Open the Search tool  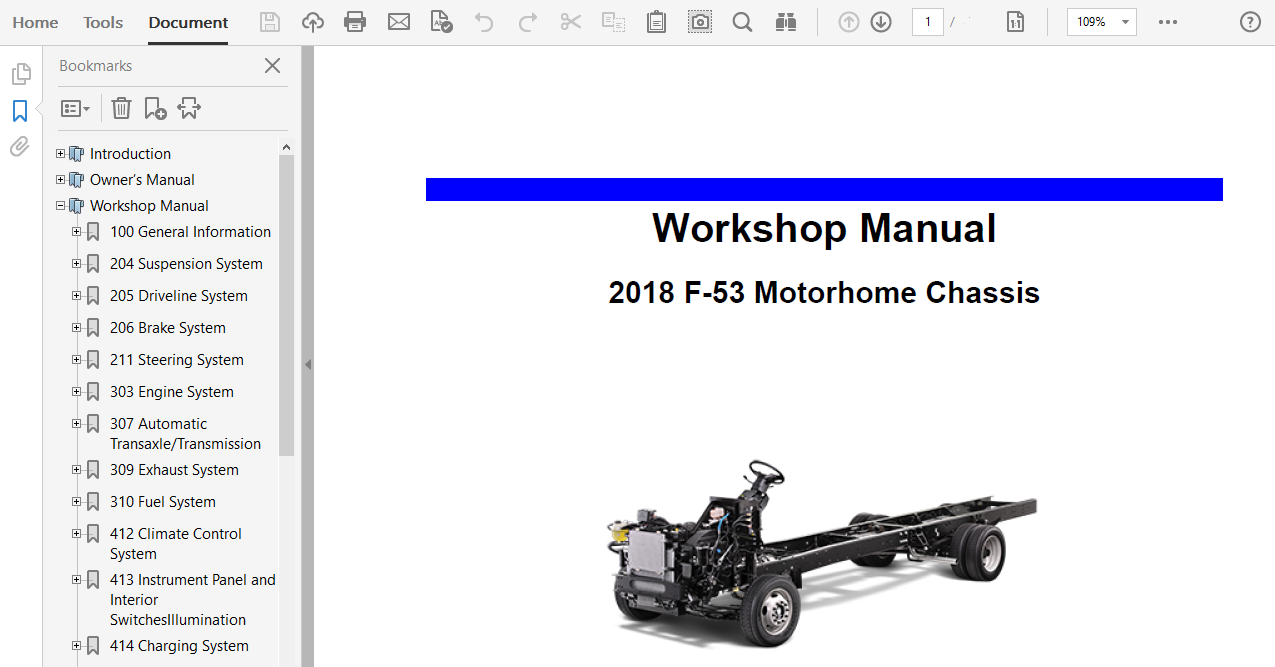[x=742, y=20]
